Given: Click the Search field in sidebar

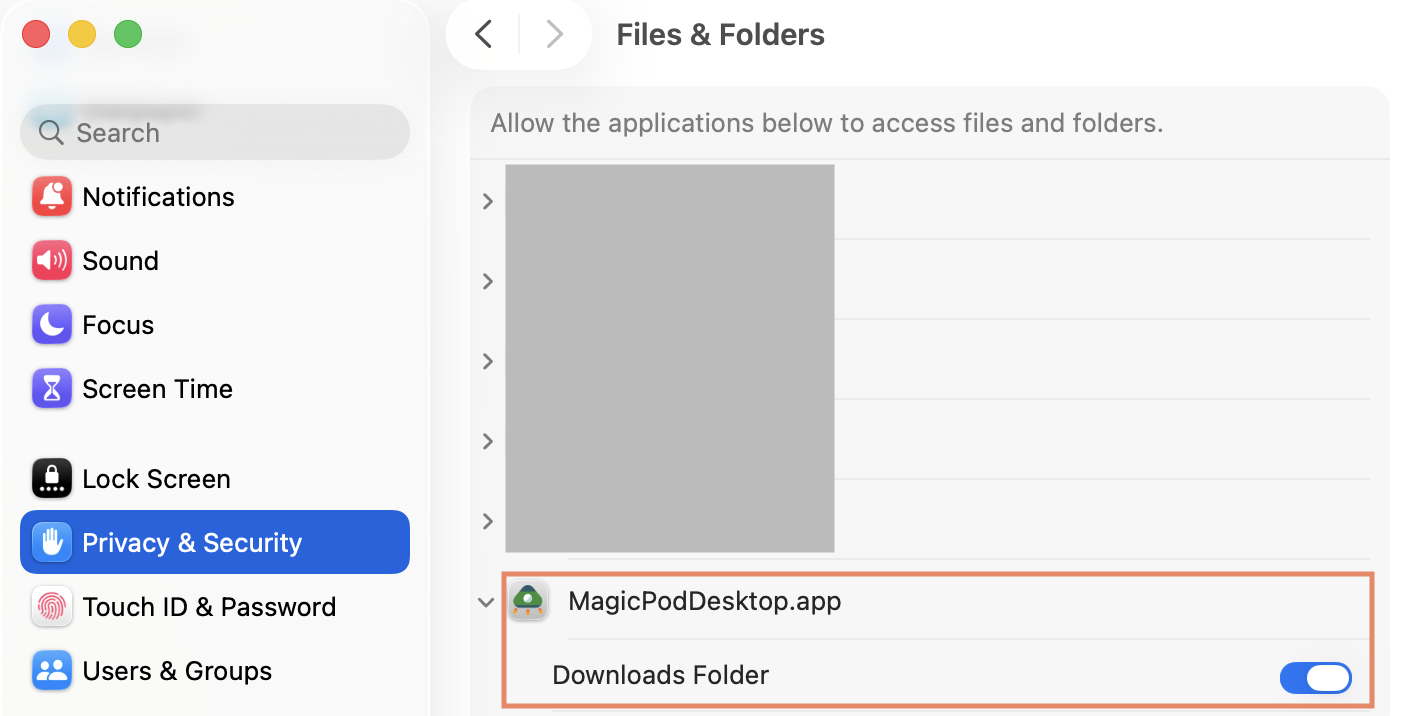Looking at the screenshot, I should 215,132.
